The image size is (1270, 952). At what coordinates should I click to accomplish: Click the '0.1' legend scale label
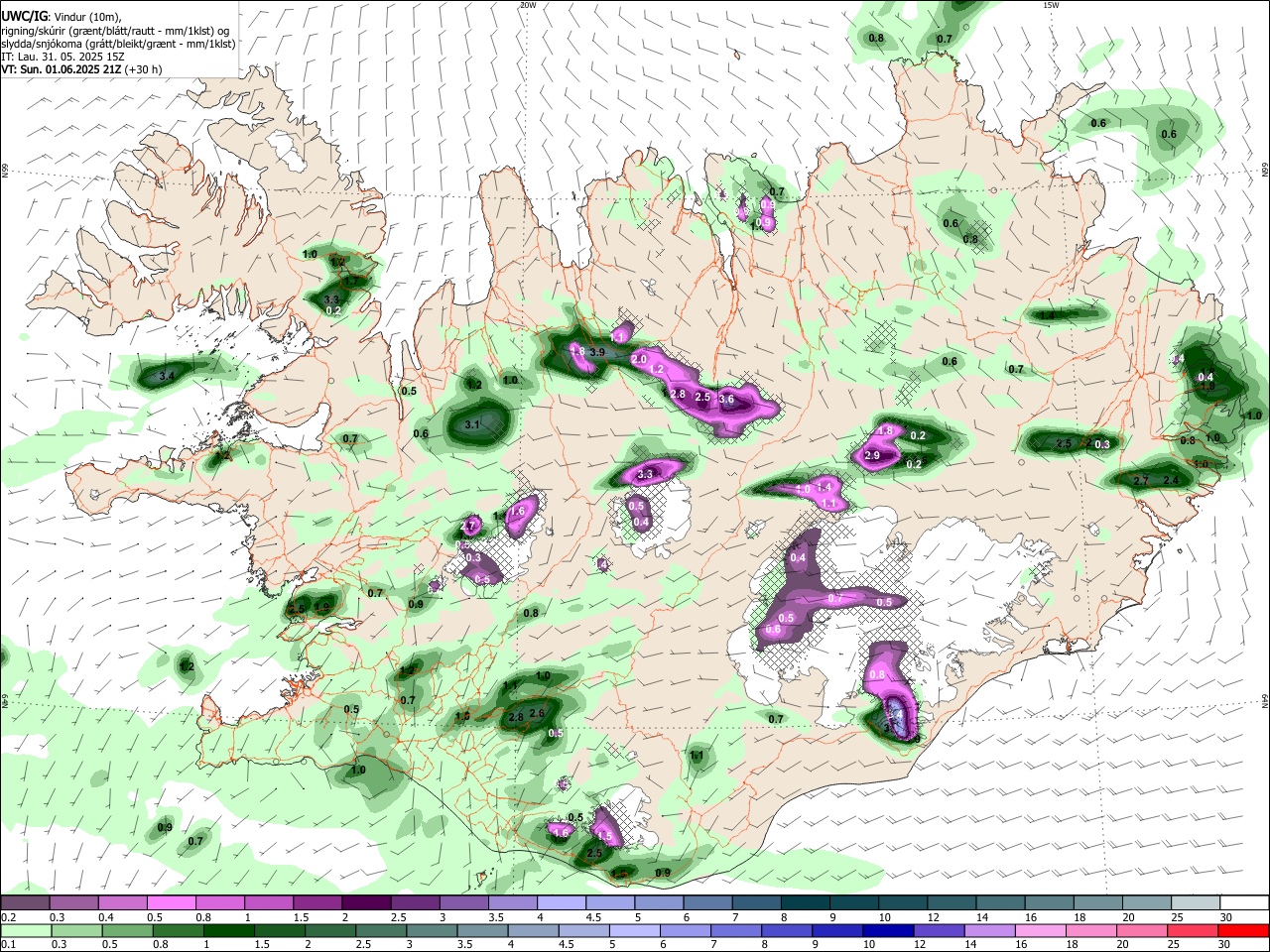pyautogui.click(x=8, y=945)
